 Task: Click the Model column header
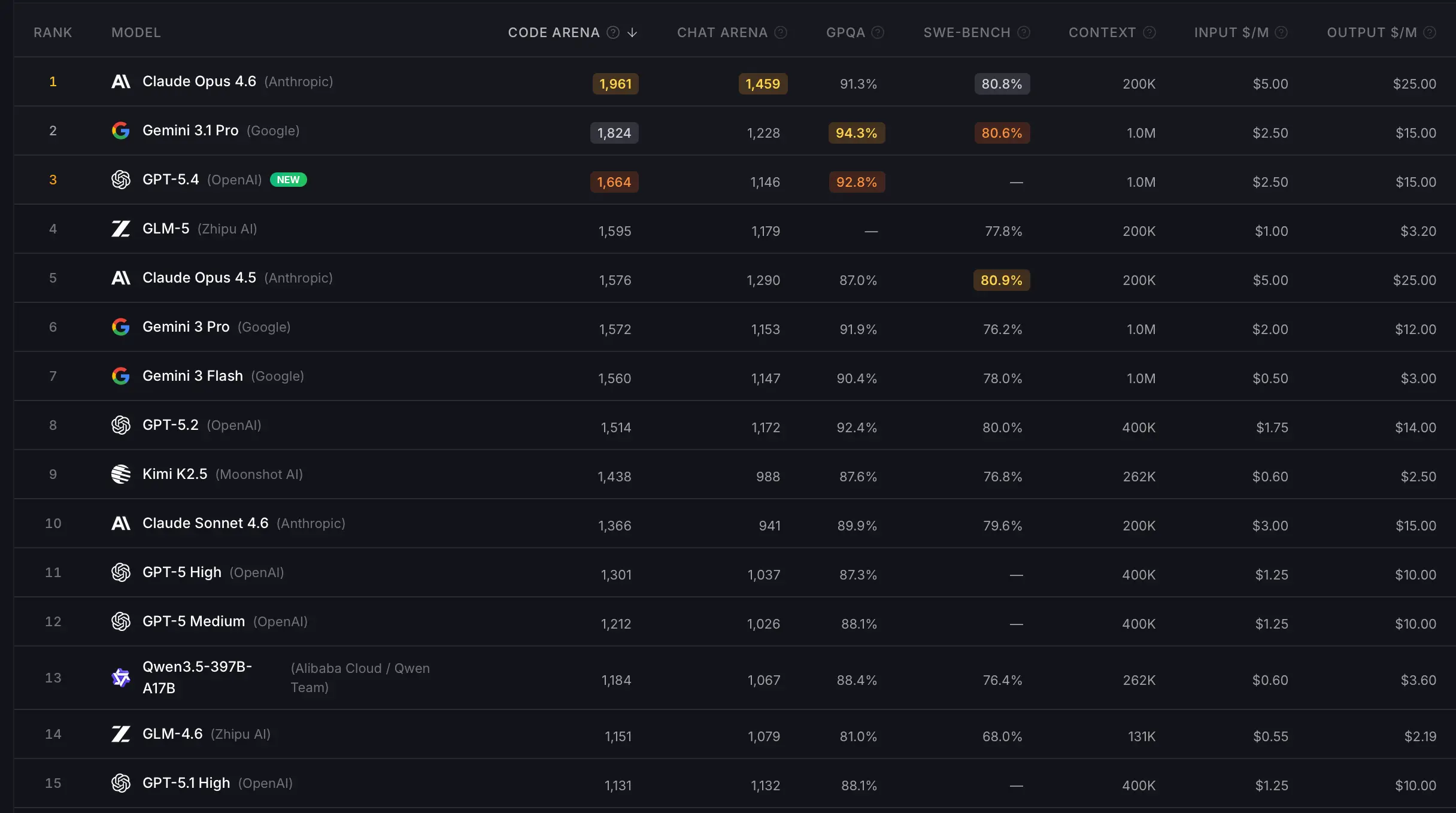[136, 32]
